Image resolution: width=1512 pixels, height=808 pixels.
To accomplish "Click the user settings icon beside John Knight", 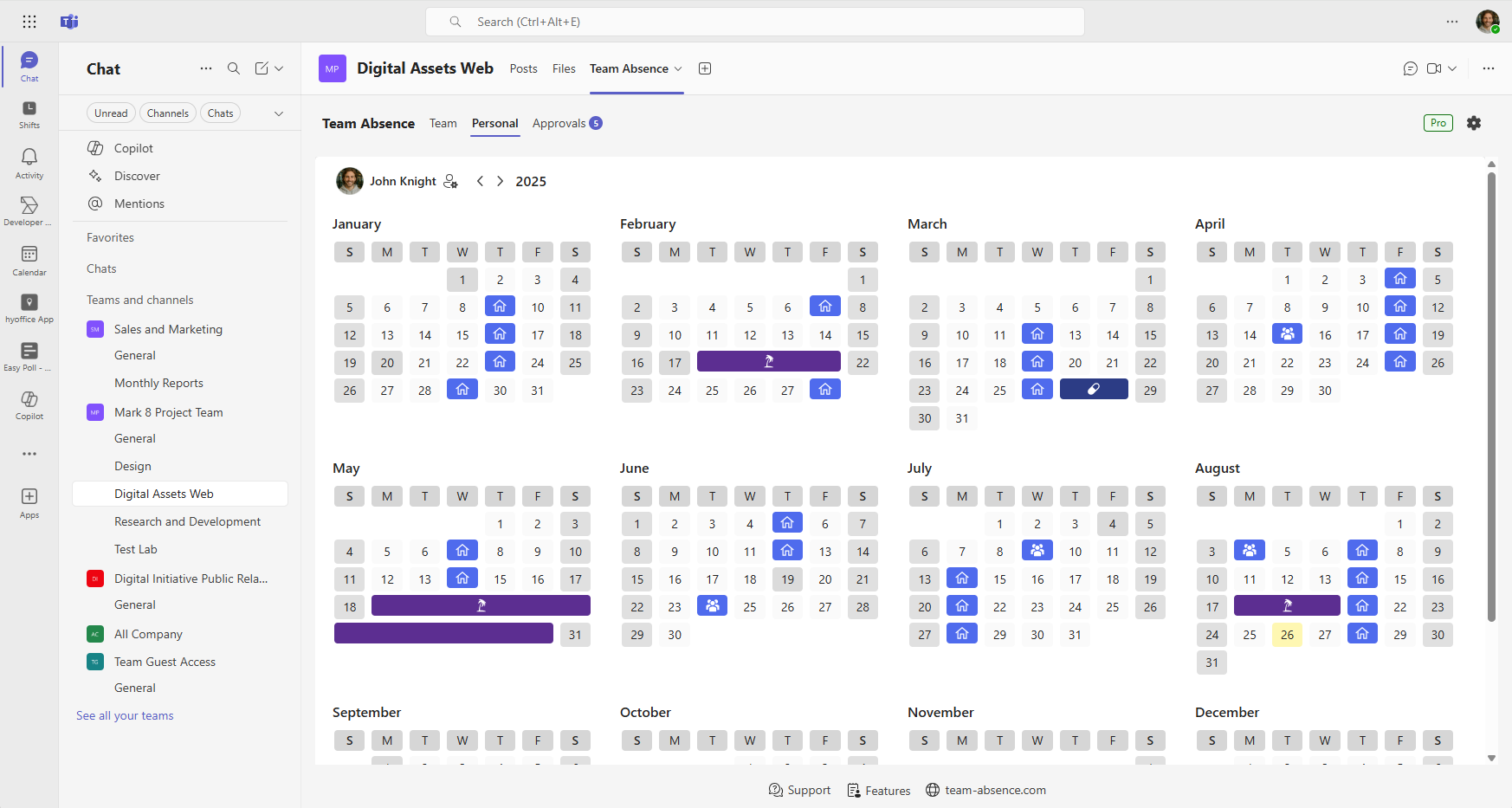I will coord(450,181).
